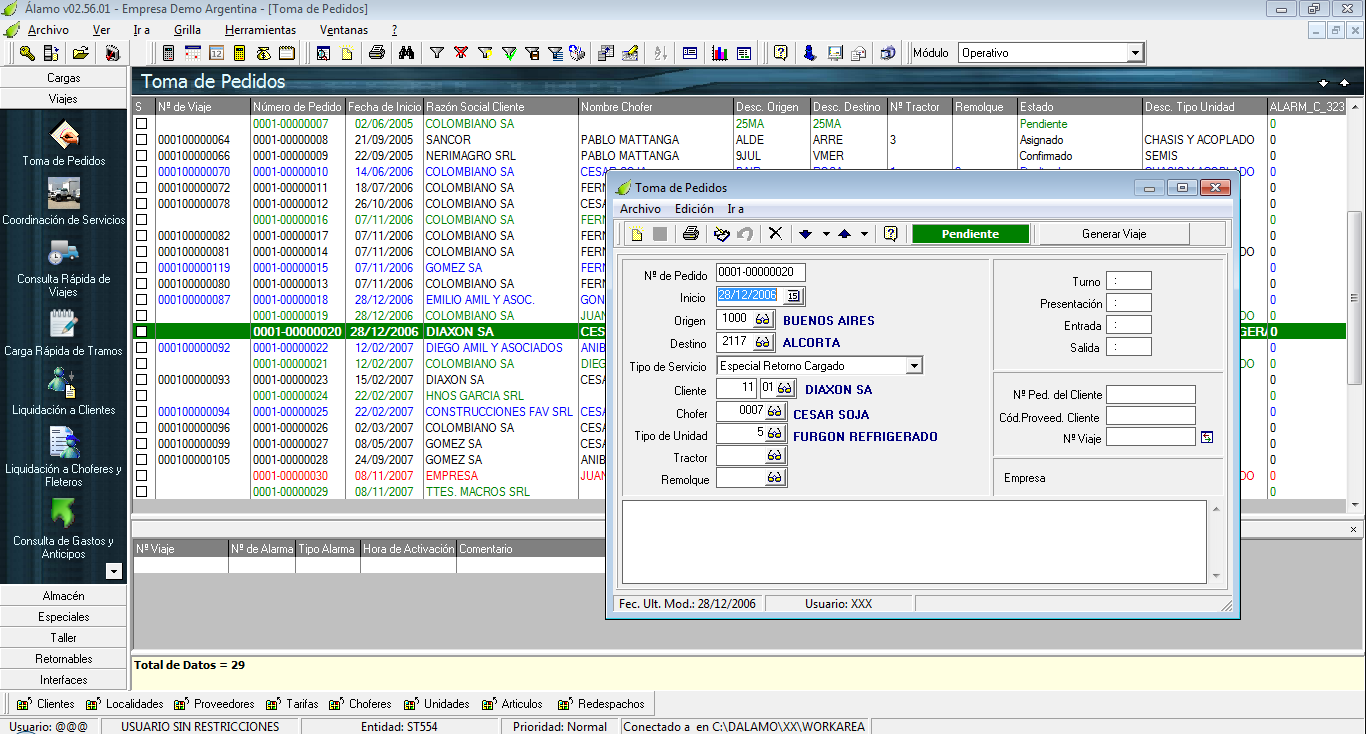Click lookup glasses beside Origen field

[763, 319]
